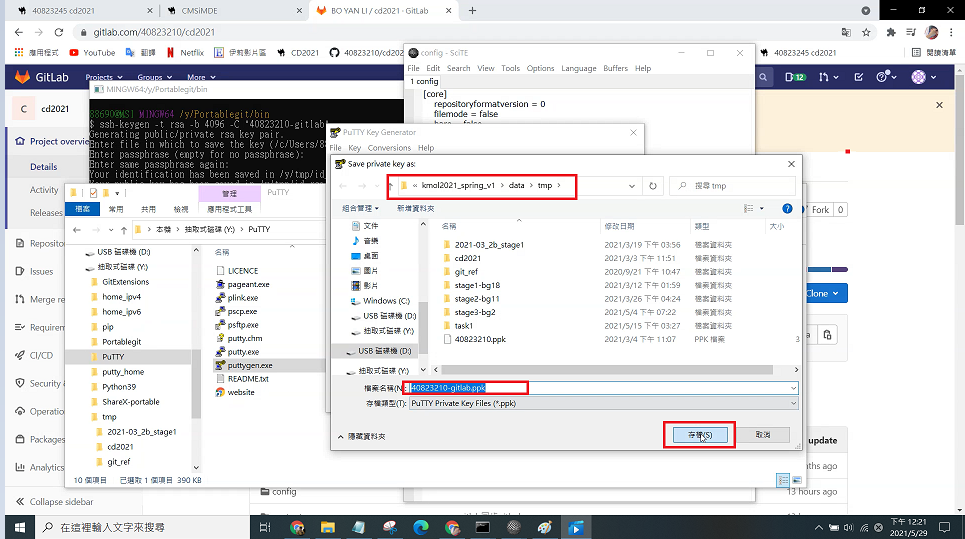Click the refresh icon in save dialog
965x539 pixels.
(x=653, y=186)
